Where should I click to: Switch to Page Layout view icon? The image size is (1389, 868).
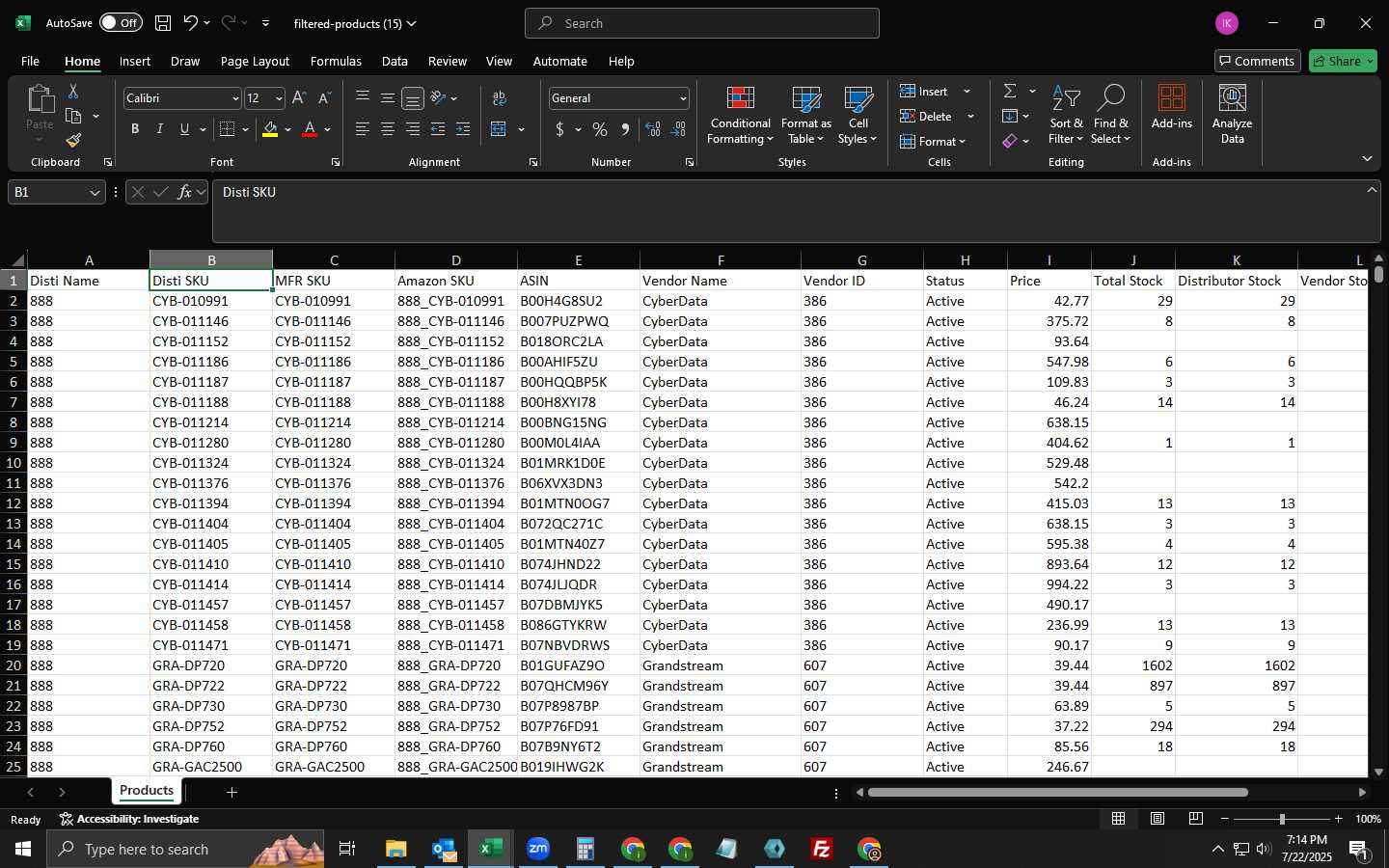[x=1157, y=819]
